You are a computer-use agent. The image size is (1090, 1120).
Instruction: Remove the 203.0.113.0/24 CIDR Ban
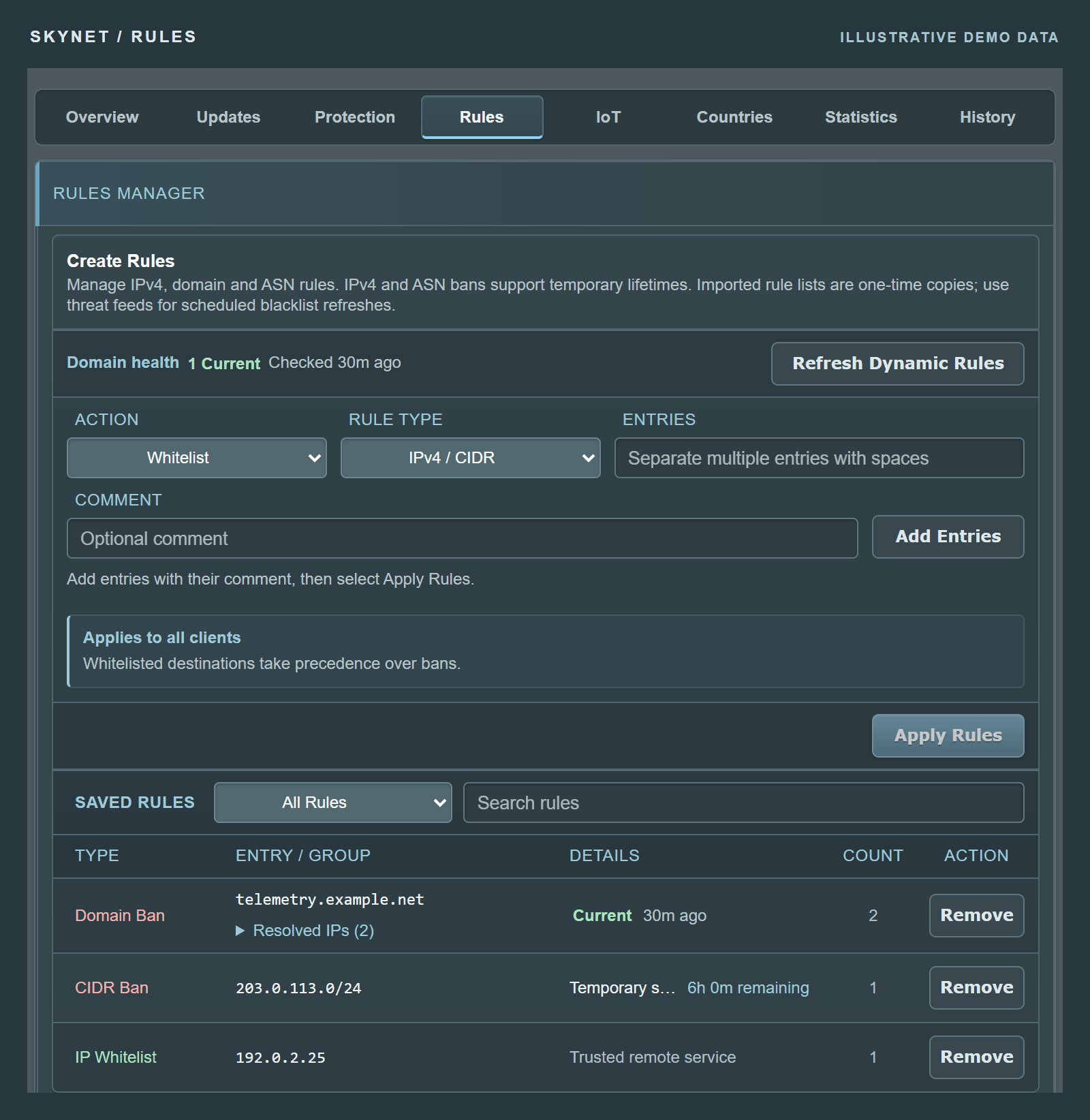(x=977, y=988)
